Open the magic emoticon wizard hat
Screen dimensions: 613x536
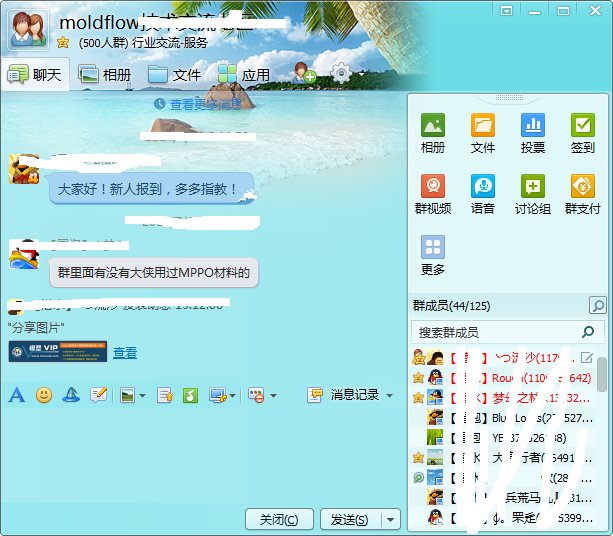71,395
